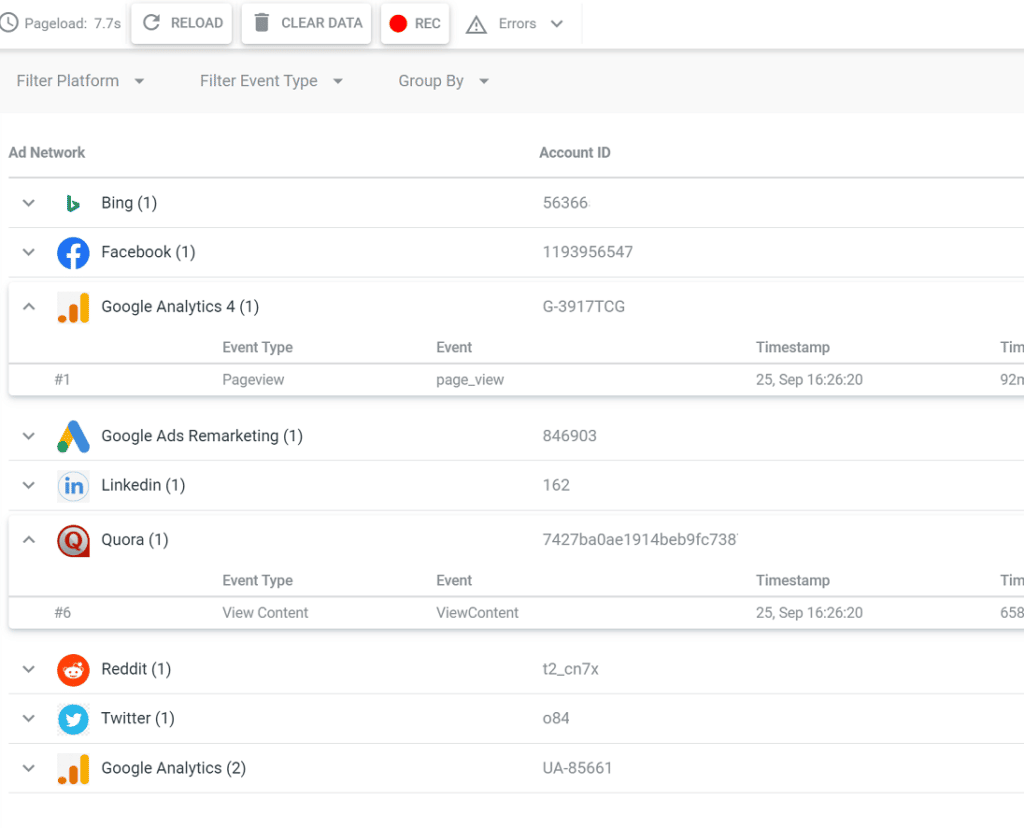The height and width of the screenshot is (828, 1024).
Task: Click the Bing account ID 56366
Action: click(566, 203)
